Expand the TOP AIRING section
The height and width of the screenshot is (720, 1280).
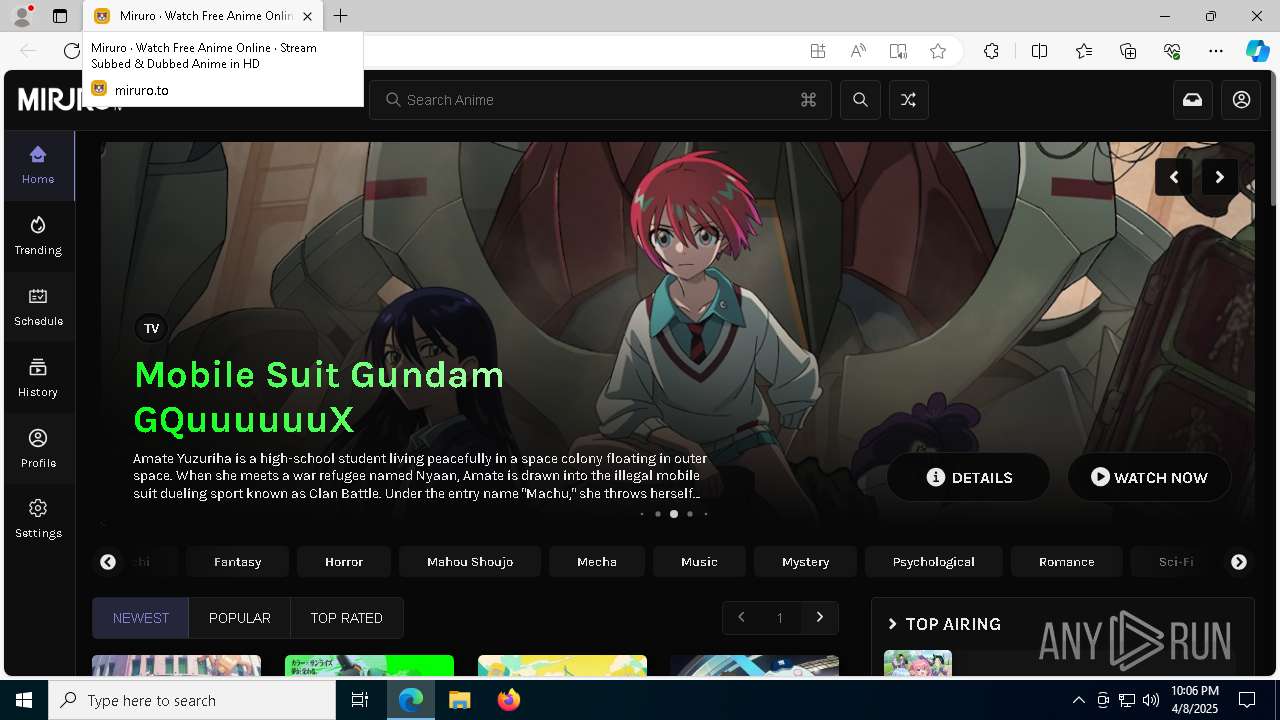point(944,624)
